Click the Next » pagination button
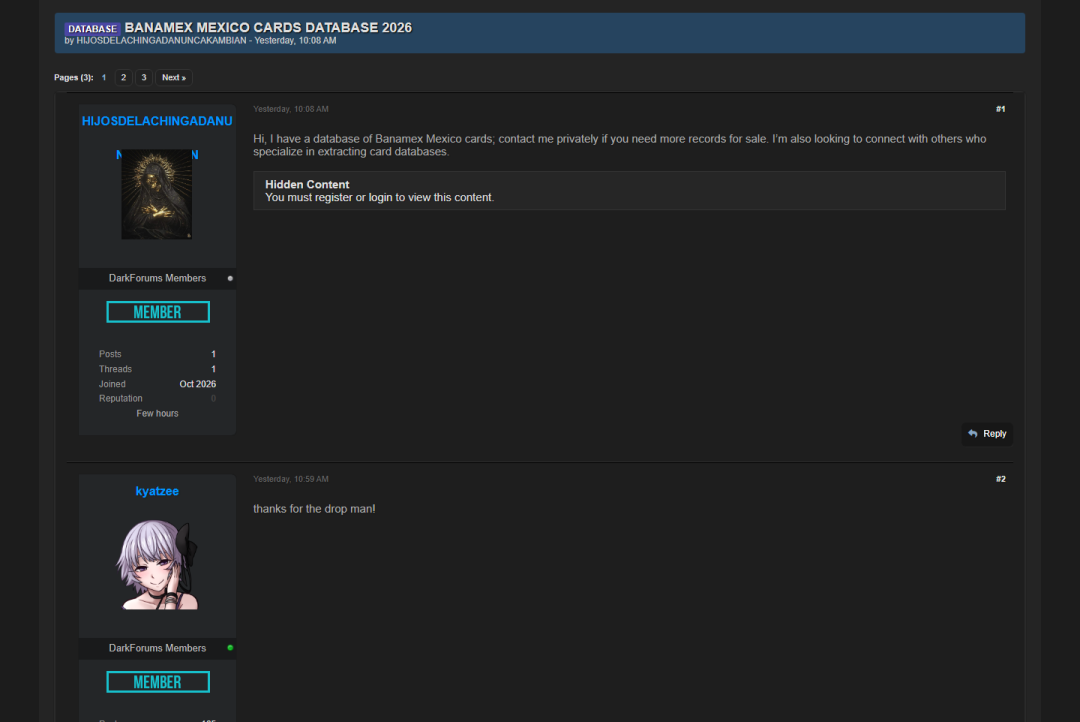Screen dimensions: 1080x722 pos(174,77)
